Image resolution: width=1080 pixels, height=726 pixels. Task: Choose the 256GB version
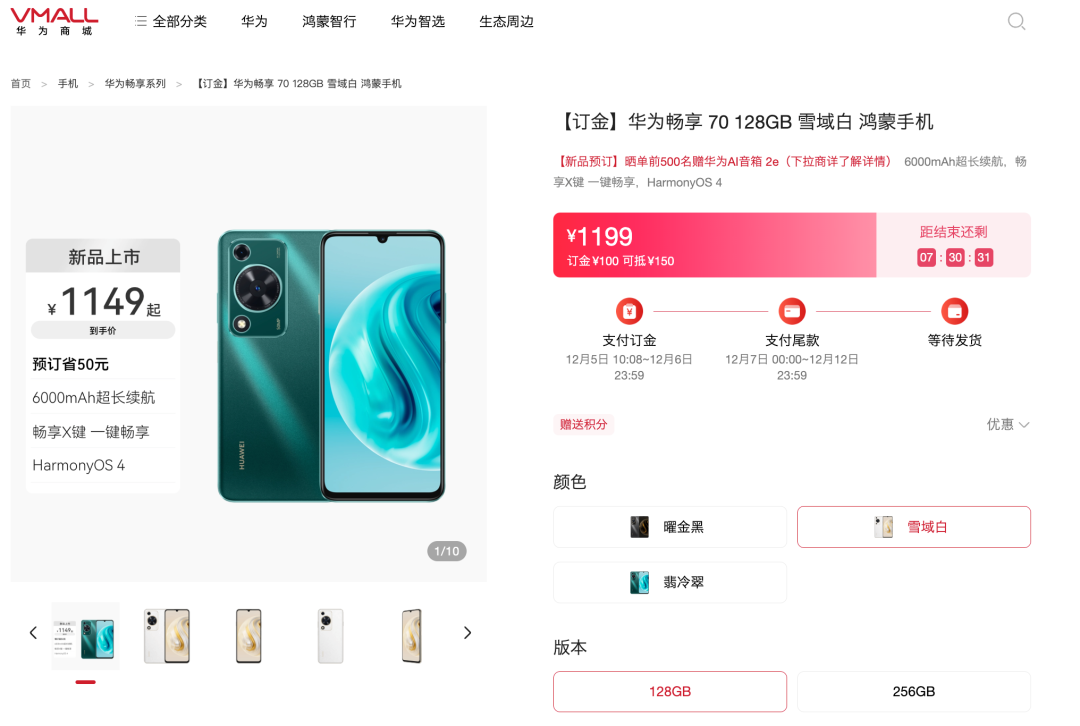coord(913,692)
